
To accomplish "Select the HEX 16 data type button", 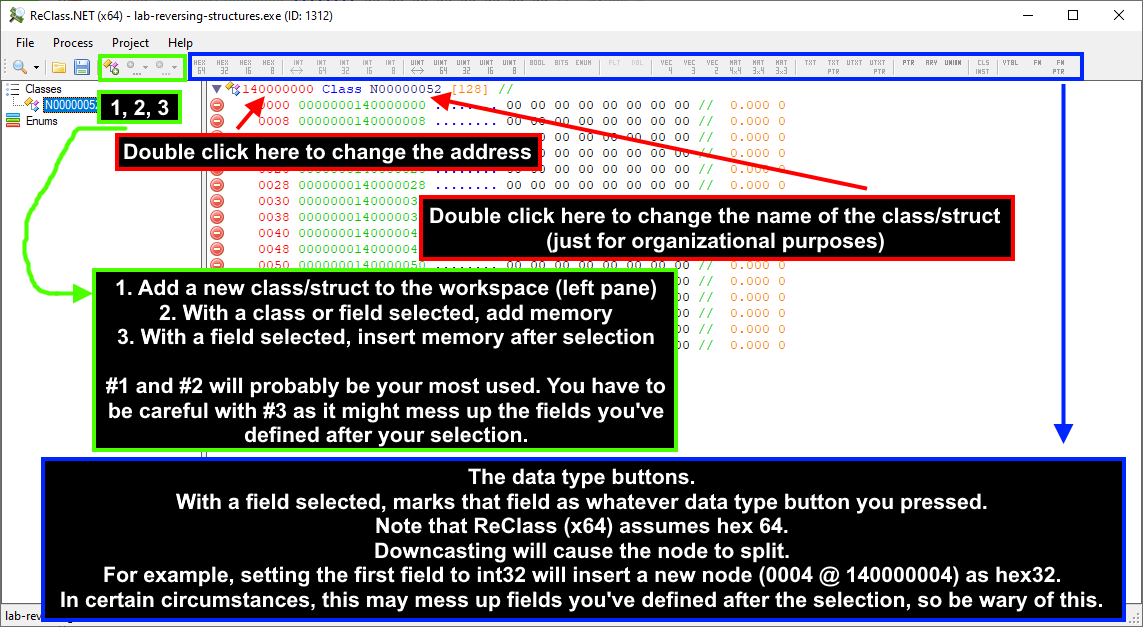I will (x=246, y=67).
